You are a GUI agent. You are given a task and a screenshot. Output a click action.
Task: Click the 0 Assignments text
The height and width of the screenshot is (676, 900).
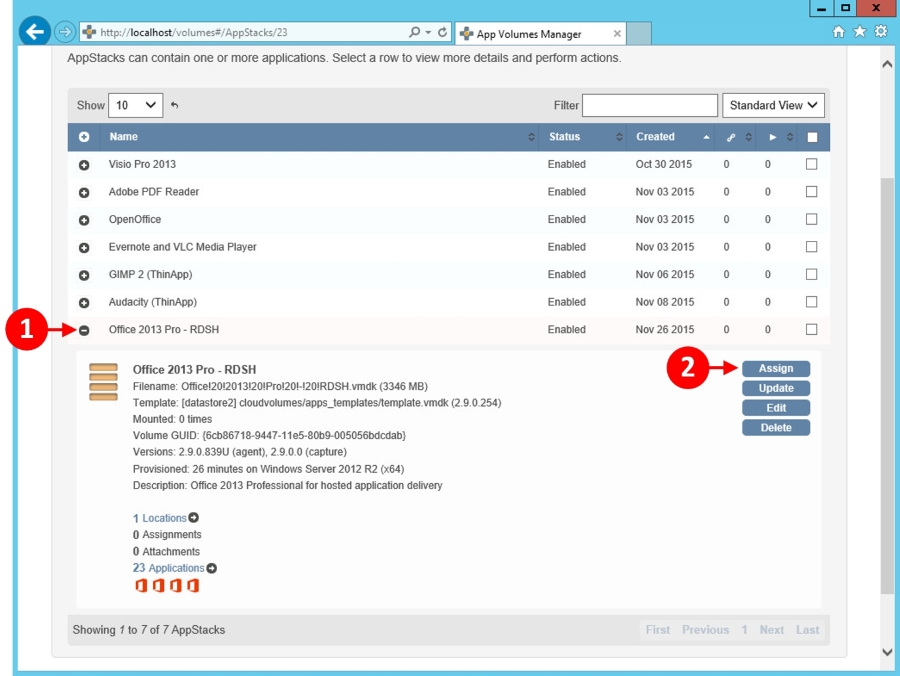click(x=167, y=535)
